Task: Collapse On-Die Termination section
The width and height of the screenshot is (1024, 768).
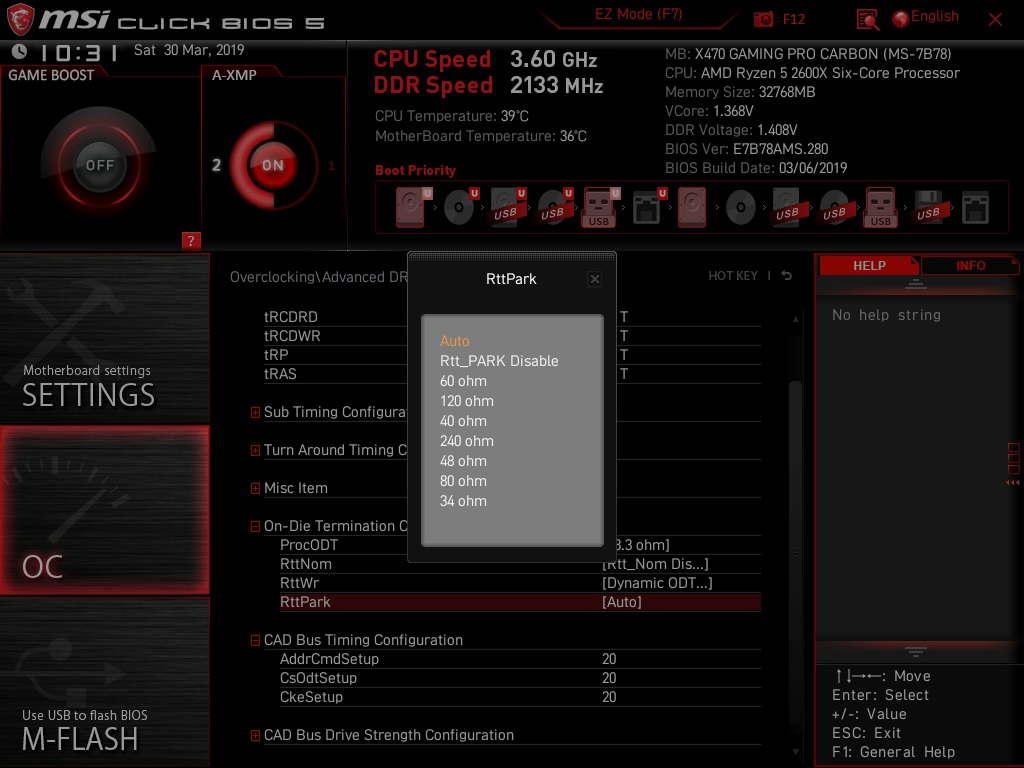Action: pos(255,526)
